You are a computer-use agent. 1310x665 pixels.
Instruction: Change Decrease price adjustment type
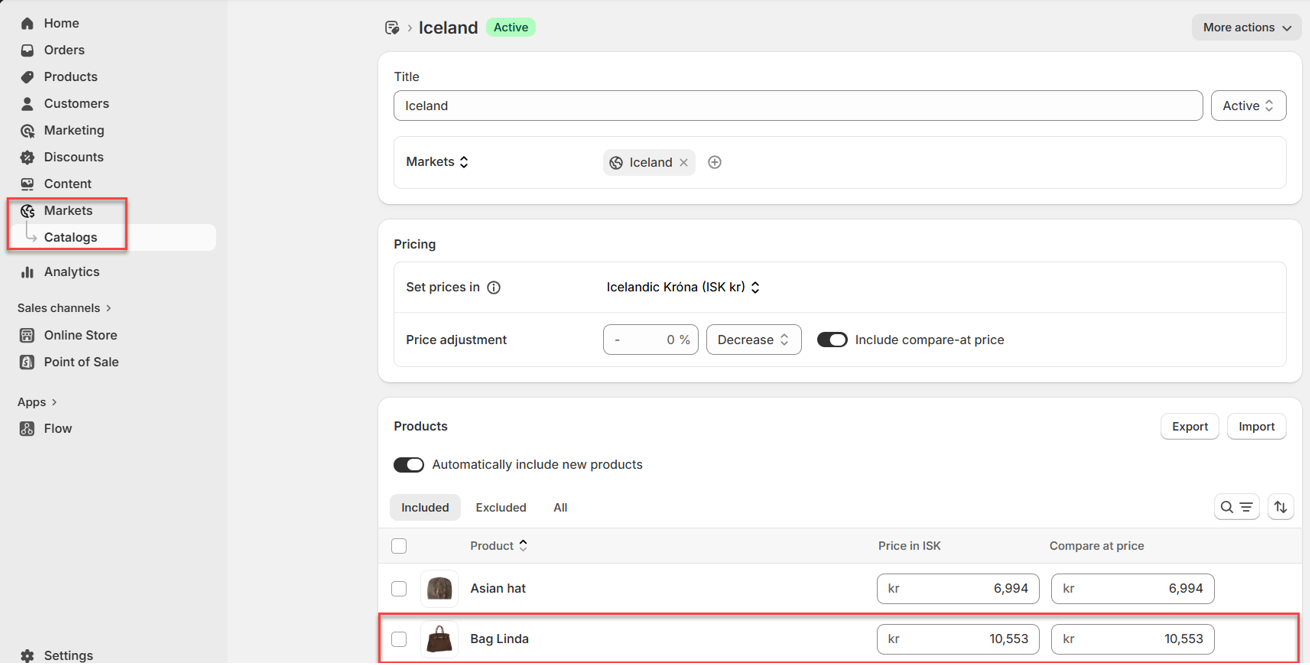pyautogui.click(x=753, y=340)
